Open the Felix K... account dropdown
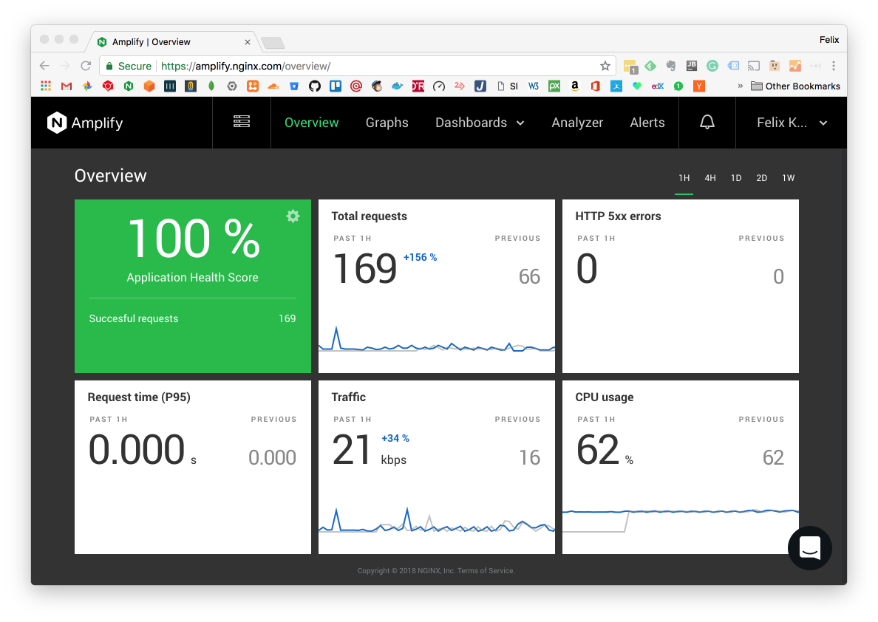Viewport: 878px width, 622px height. pos(791,123)
